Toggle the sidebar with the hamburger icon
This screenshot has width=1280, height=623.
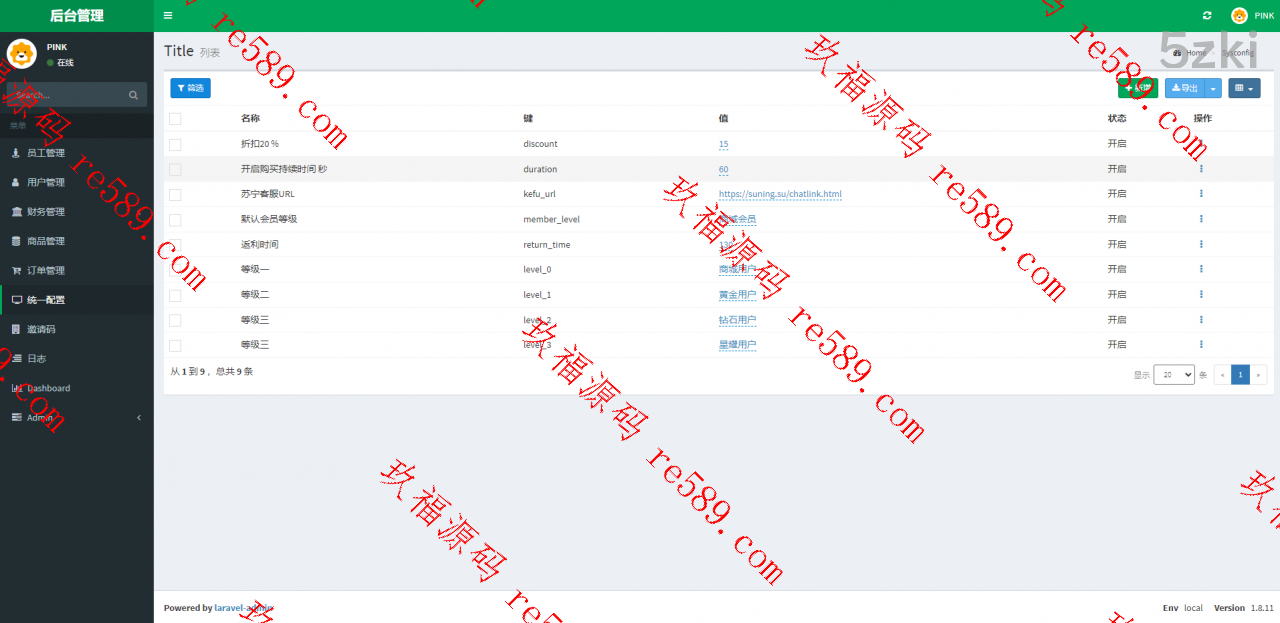[168, 16]
